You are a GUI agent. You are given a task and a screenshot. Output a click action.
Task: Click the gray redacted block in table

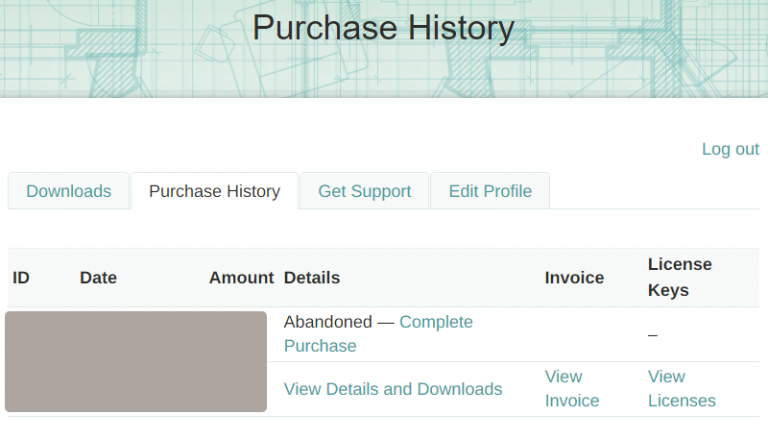coord(136,361)
